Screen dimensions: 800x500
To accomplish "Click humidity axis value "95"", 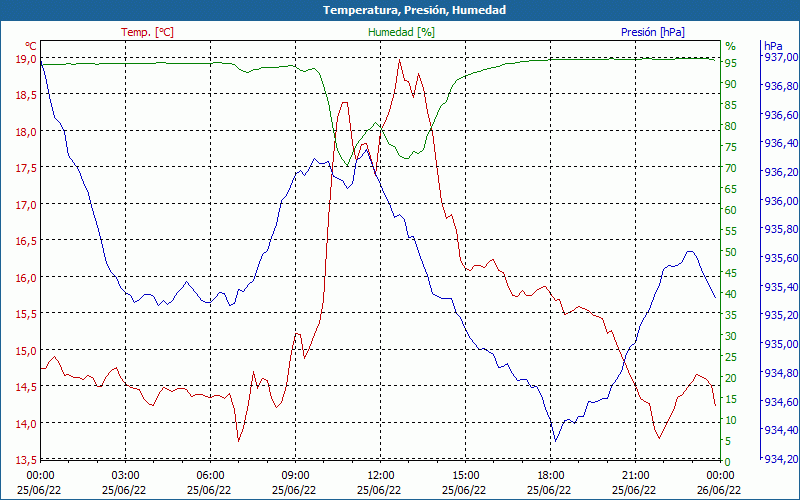I will [731, 63].
